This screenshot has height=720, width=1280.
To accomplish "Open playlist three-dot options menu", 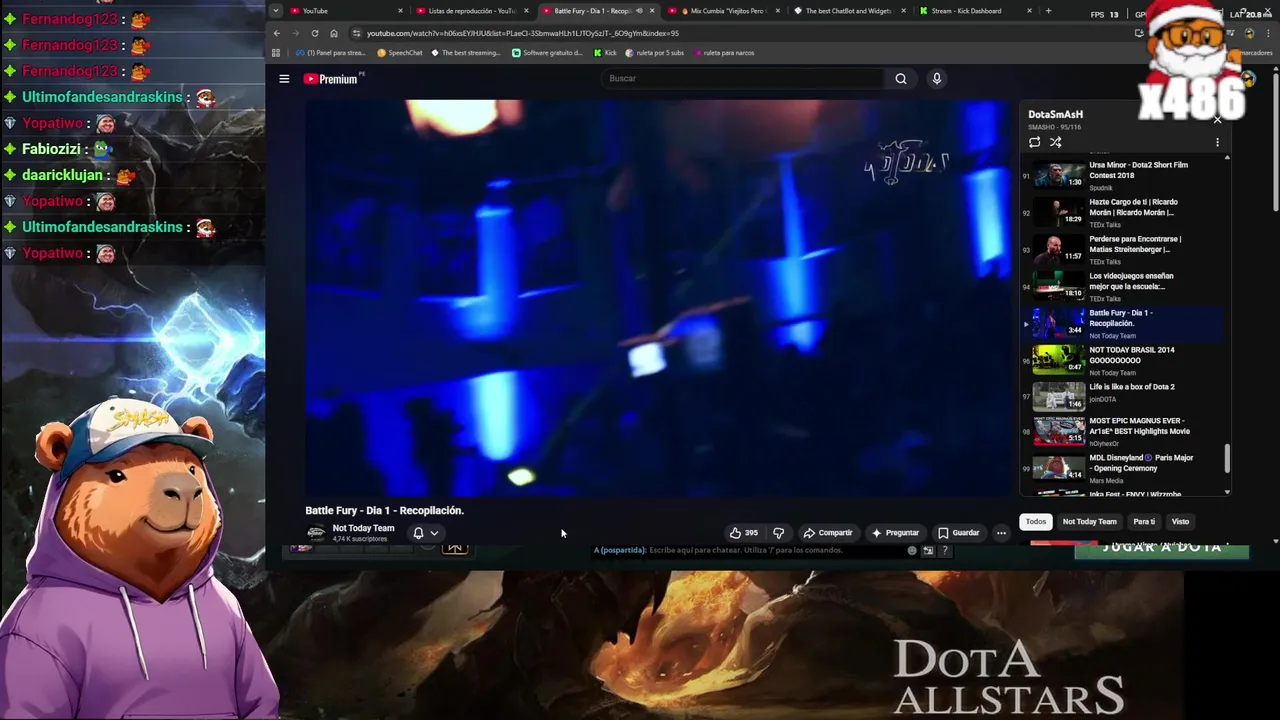I will [x=1217, y=142].
